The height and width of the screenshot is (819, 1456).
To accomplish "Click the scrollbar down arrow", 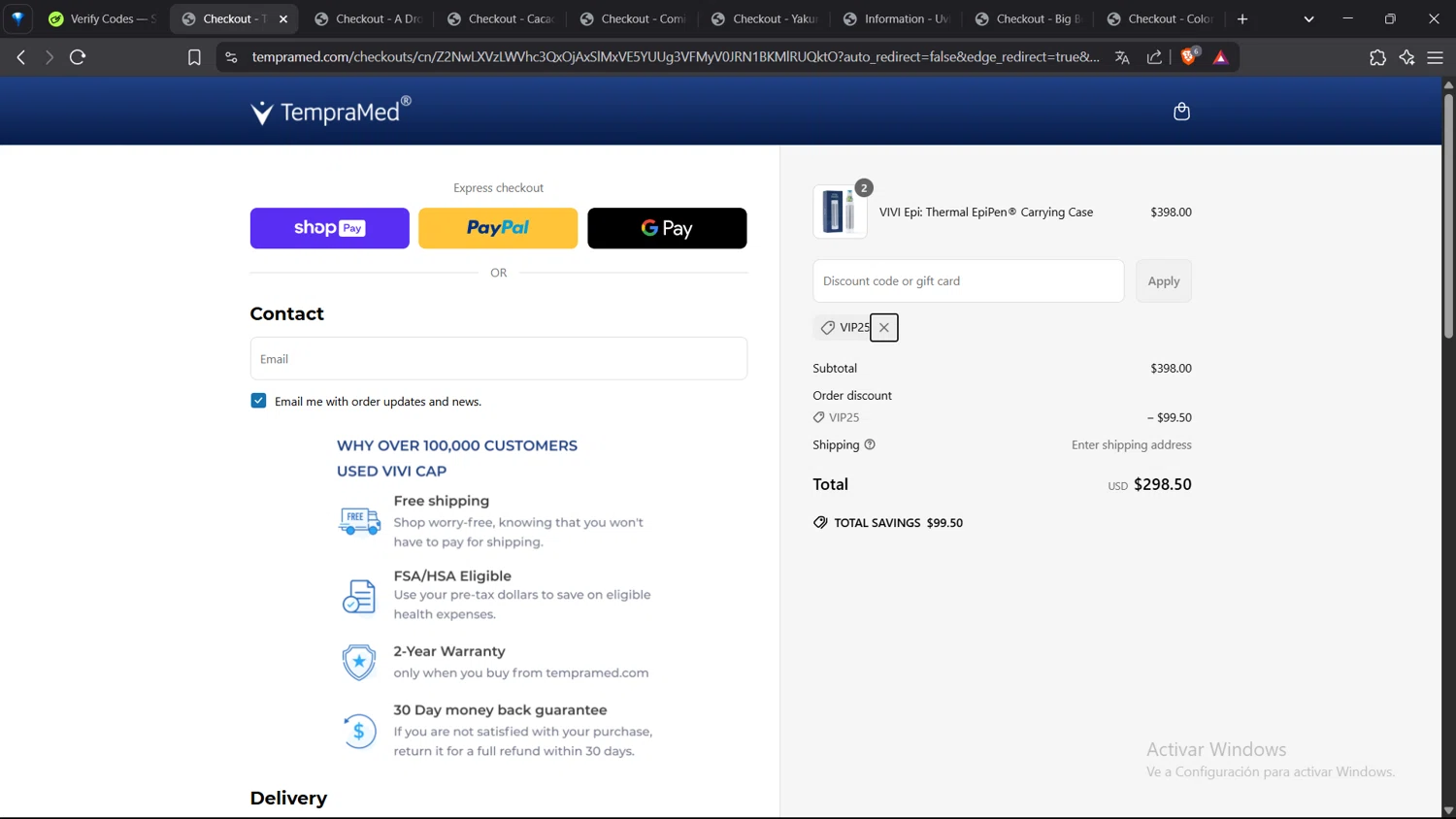I will tap(1448, 810).
